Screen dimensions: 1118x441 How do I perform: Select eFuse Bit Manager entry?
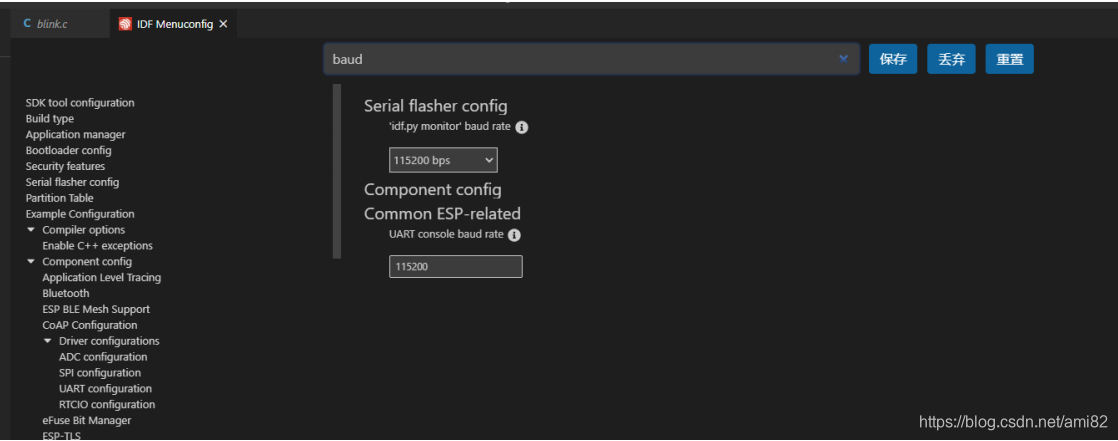coord(87,420)
